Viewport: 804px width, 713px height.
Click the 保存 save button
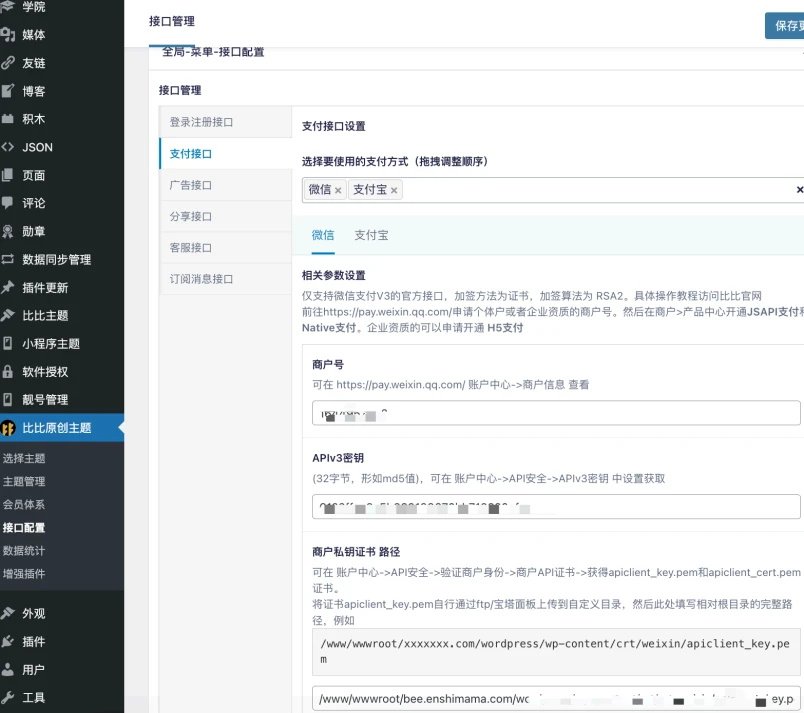[787, 24]
